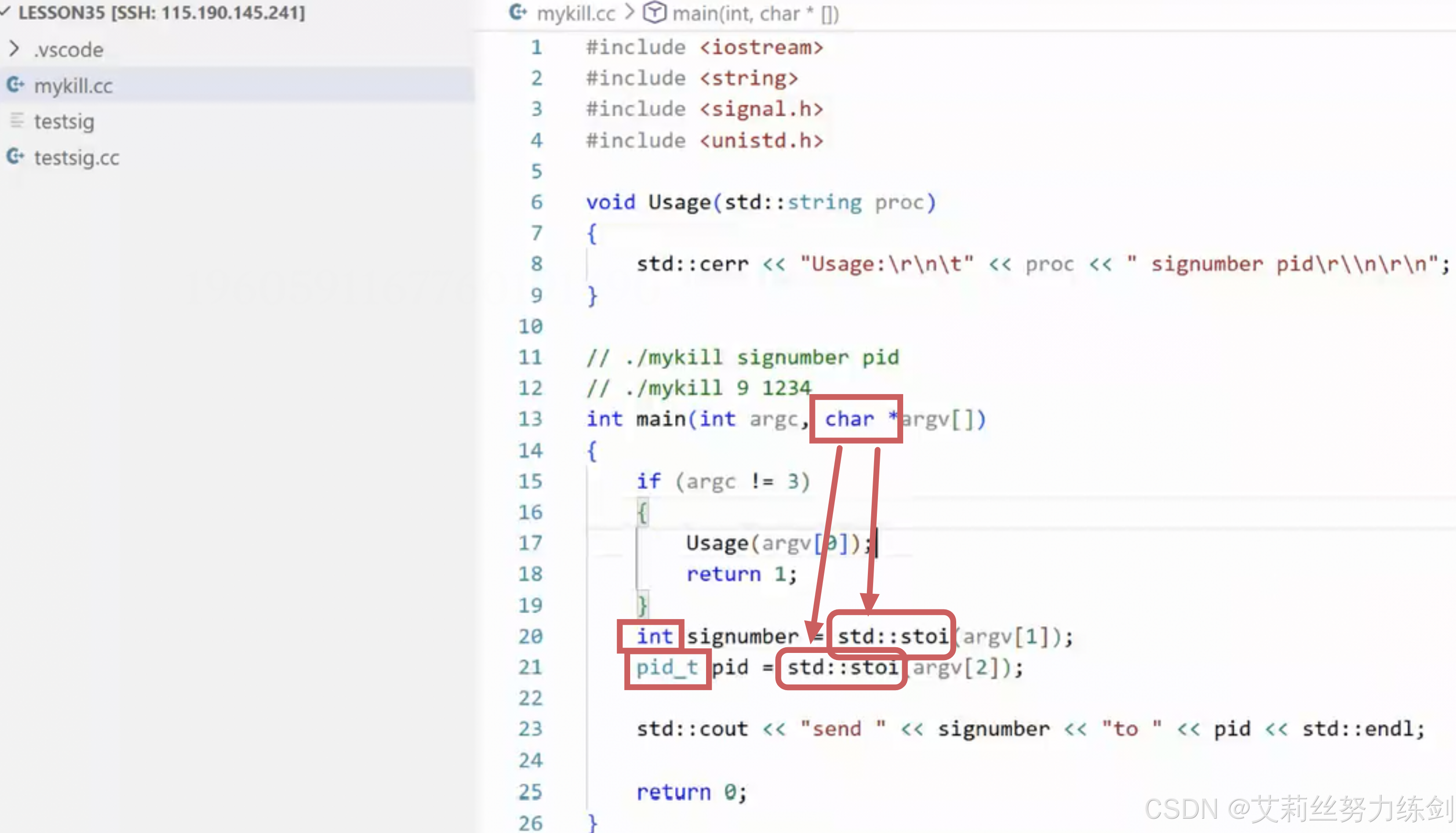Click the breadcrumb C++ file icon
Viewport: 1456px width, 833px height.
518,12
